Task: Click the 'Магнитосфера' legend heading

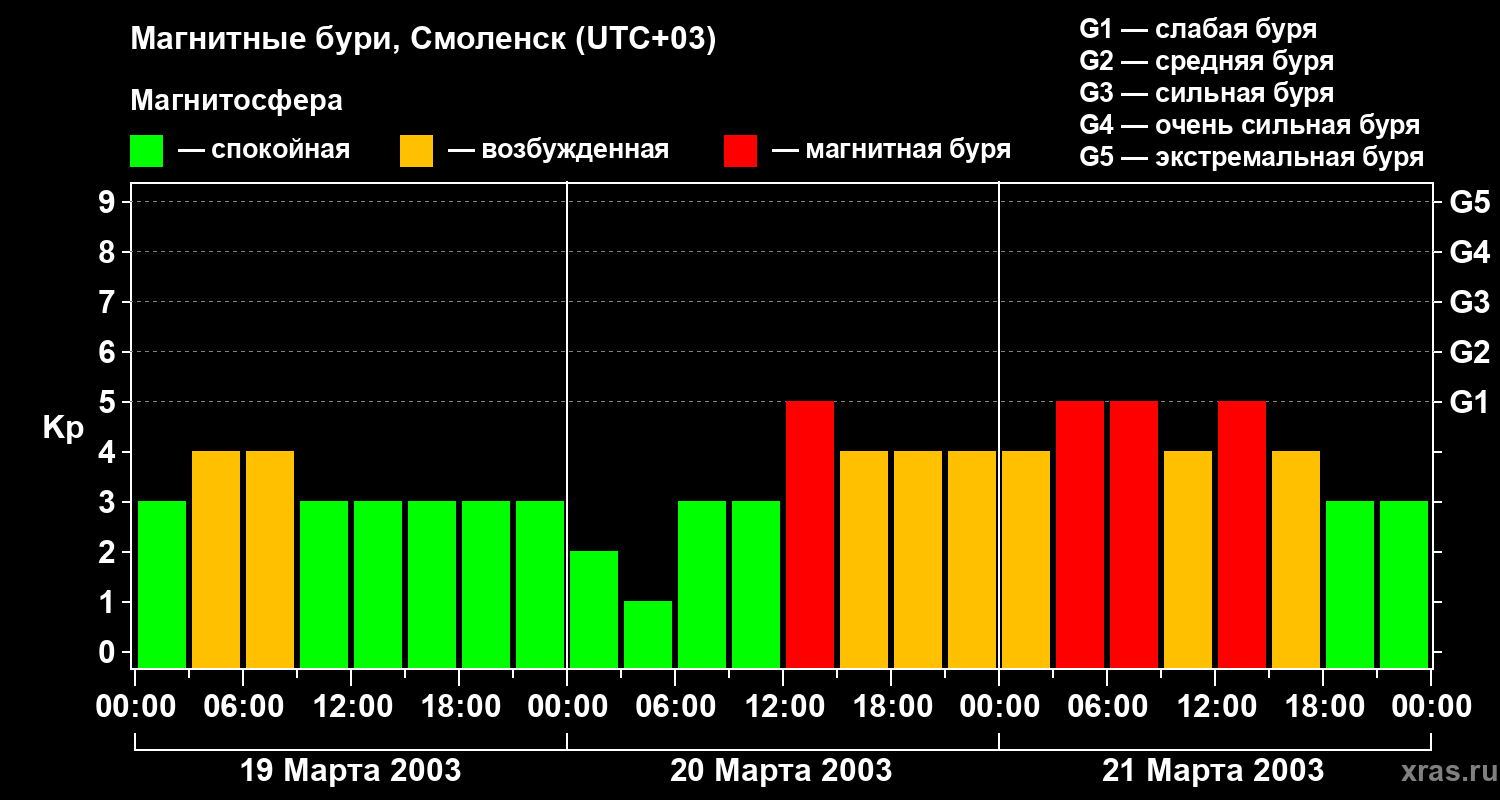Action: tap(236, 101)
